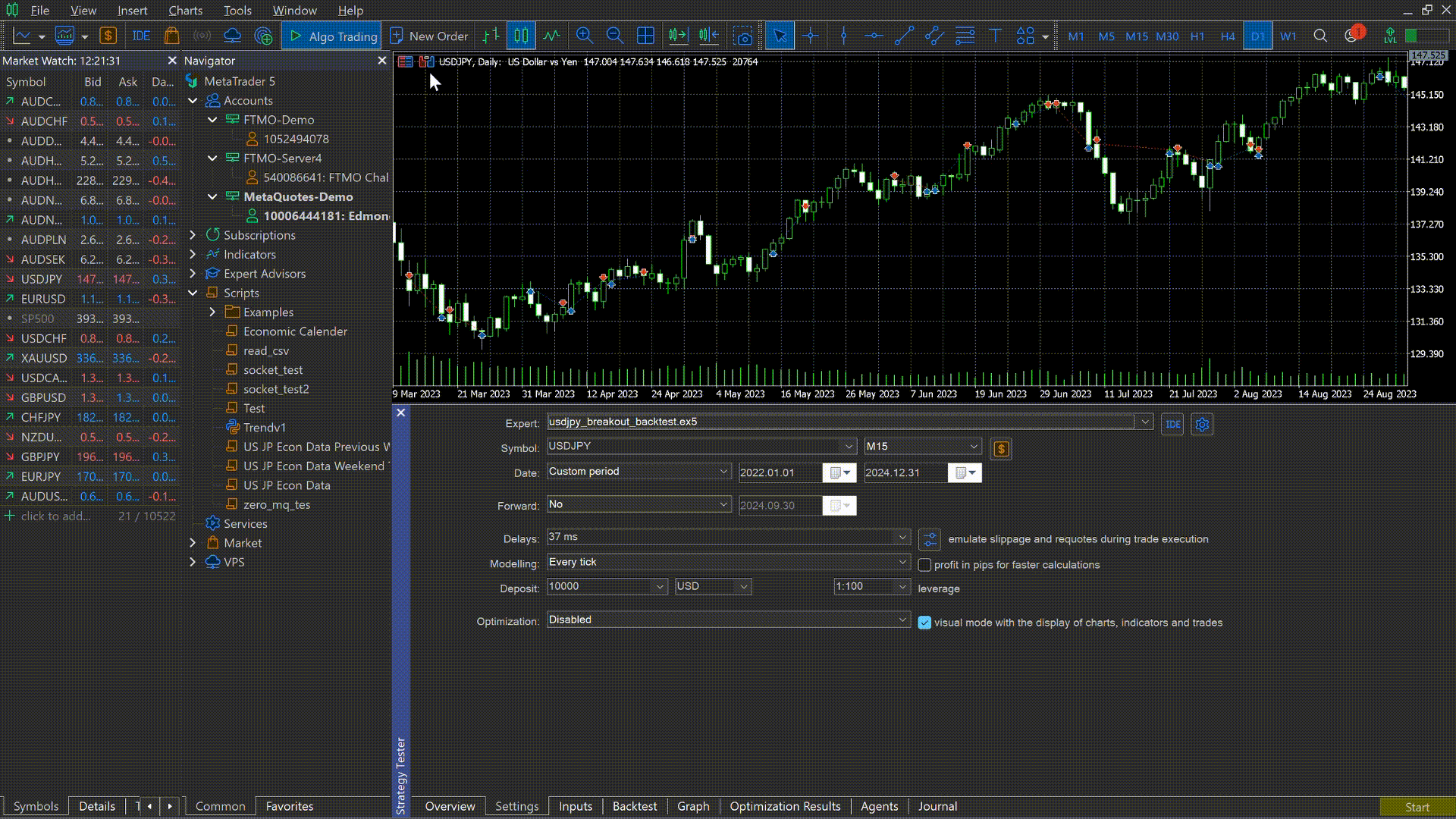
Task: Open expert properties gear icon
Action: 1202,425
